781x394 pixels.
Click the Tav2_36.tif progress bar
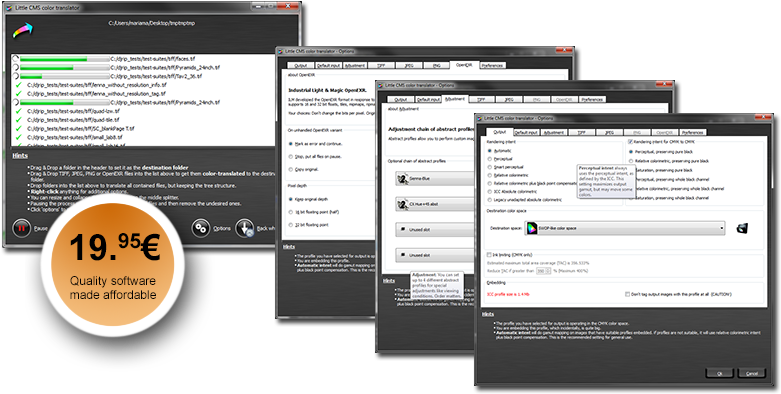(64, 76)
